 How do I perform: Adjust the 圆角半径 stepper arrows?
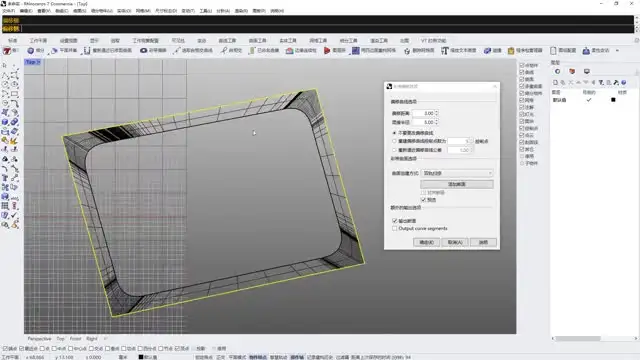[x=437, y=122]
